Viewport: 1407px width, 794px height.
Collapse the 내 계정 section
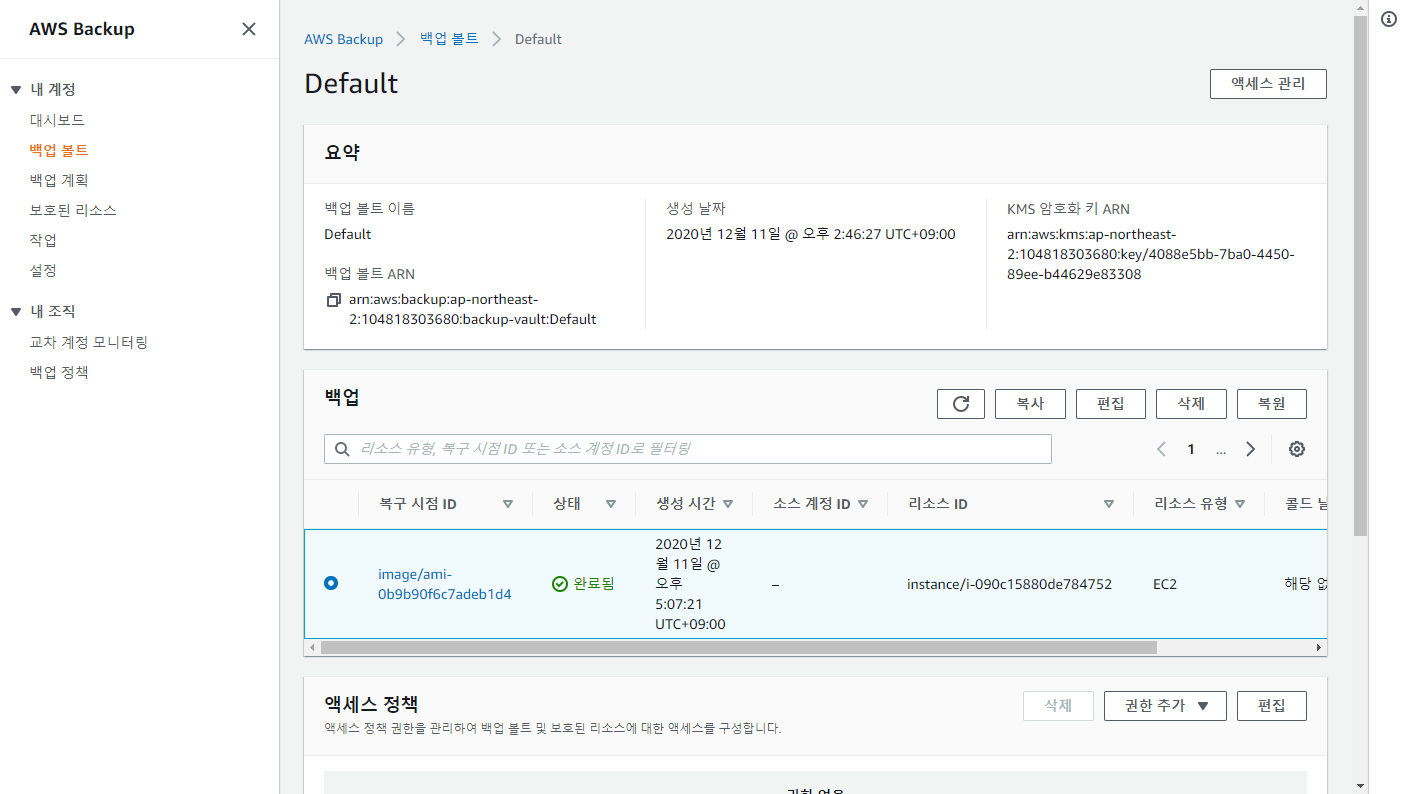16,90
